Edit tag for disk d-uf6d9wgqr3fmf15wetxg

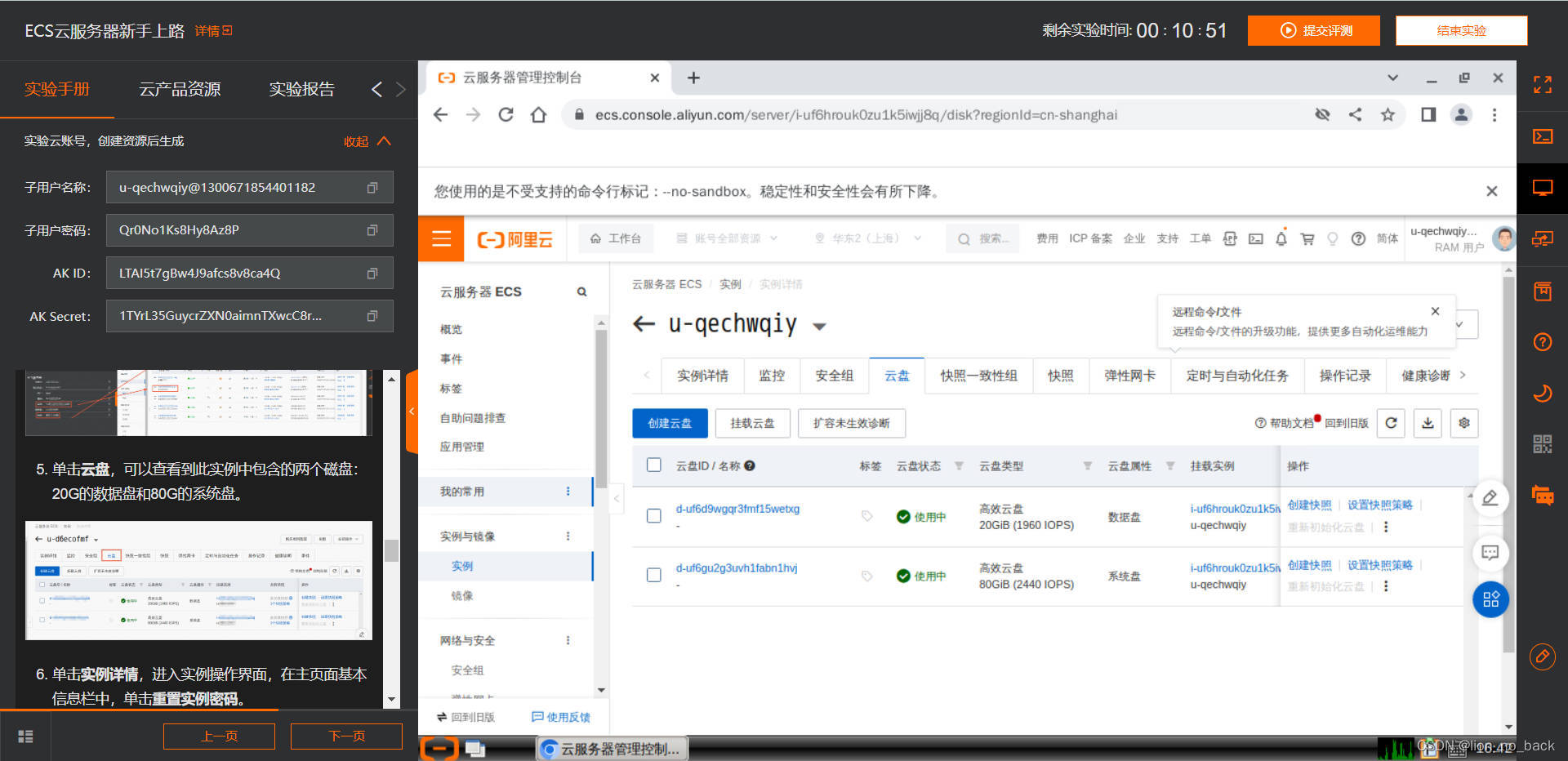867,516
